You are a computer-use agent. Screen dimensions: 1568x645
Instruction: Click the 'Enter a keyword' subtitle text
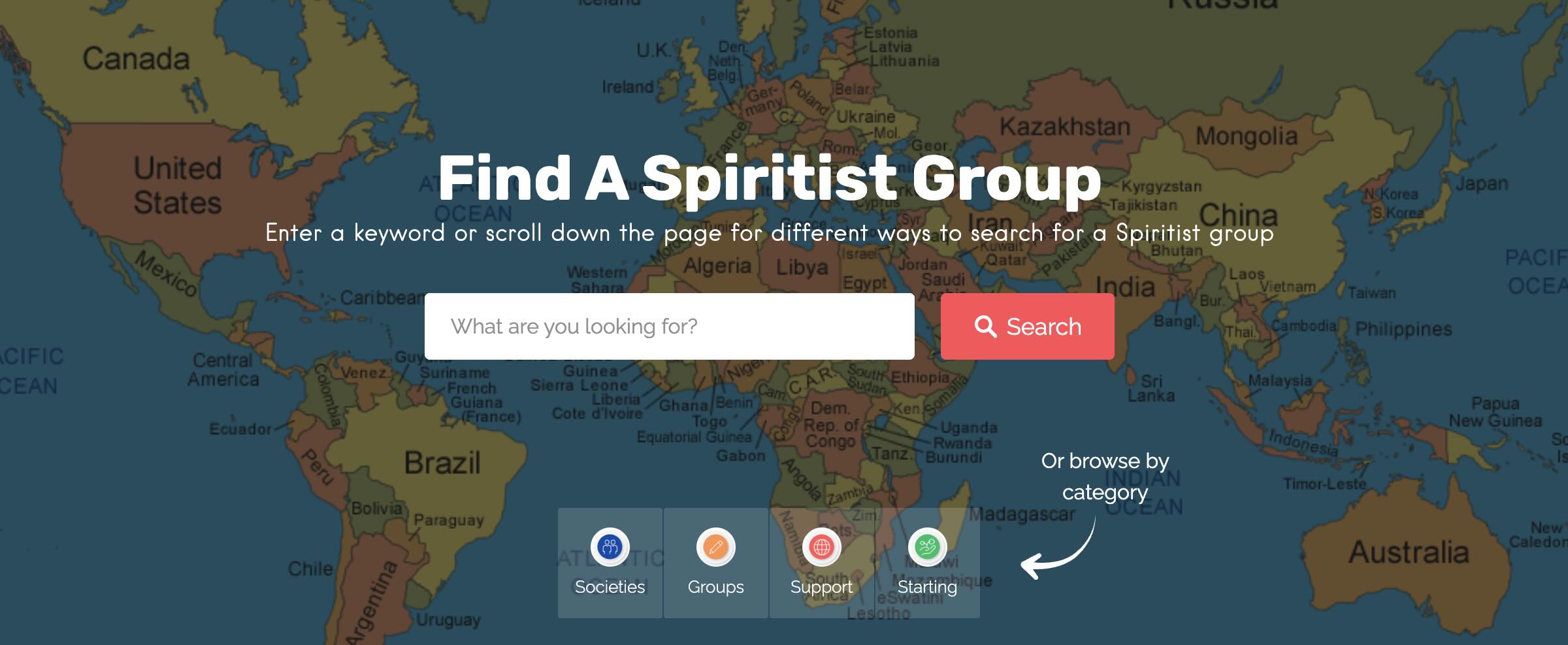coord(770,233)
